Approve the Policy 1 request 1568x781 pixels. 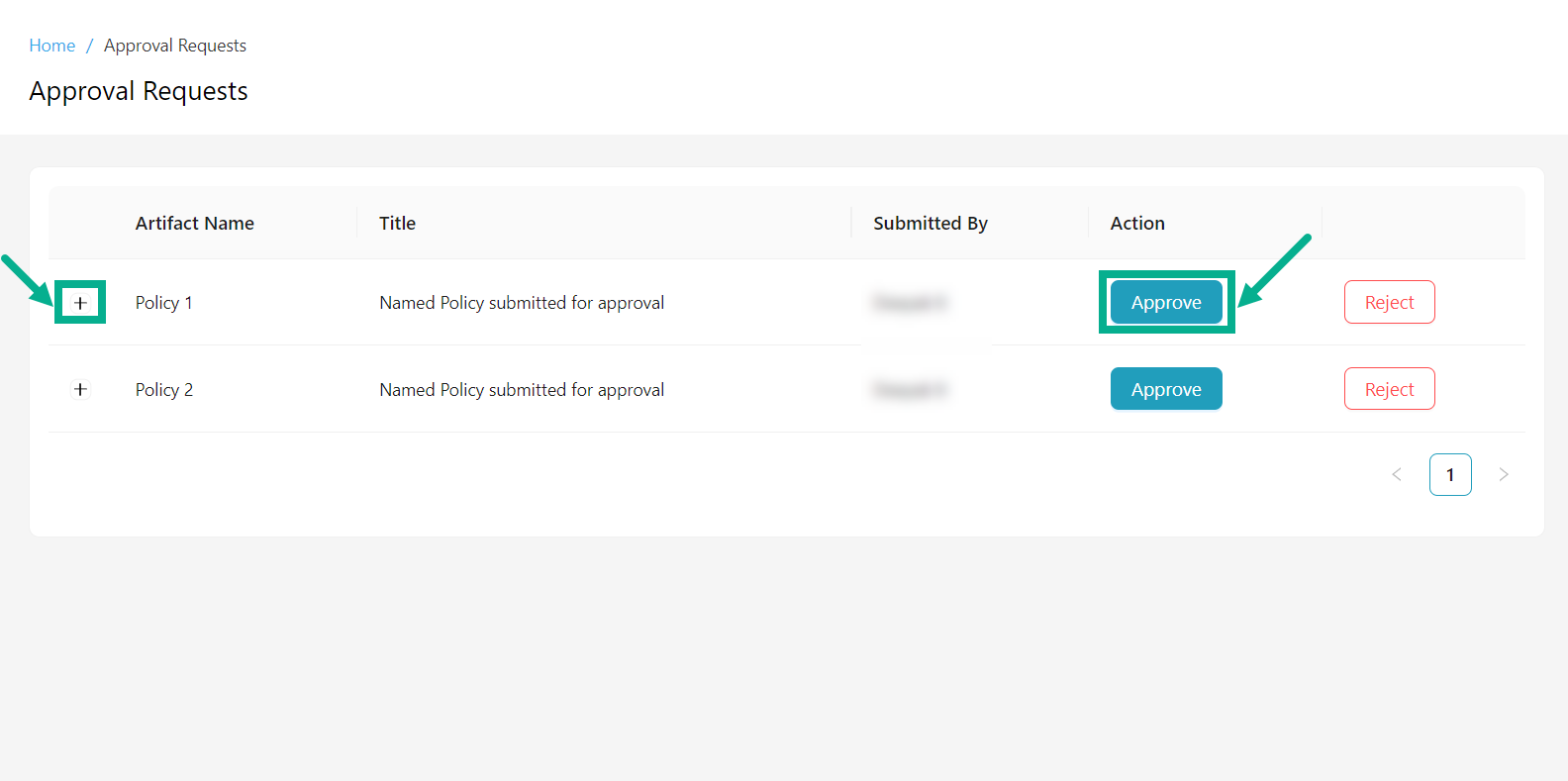1166,302
